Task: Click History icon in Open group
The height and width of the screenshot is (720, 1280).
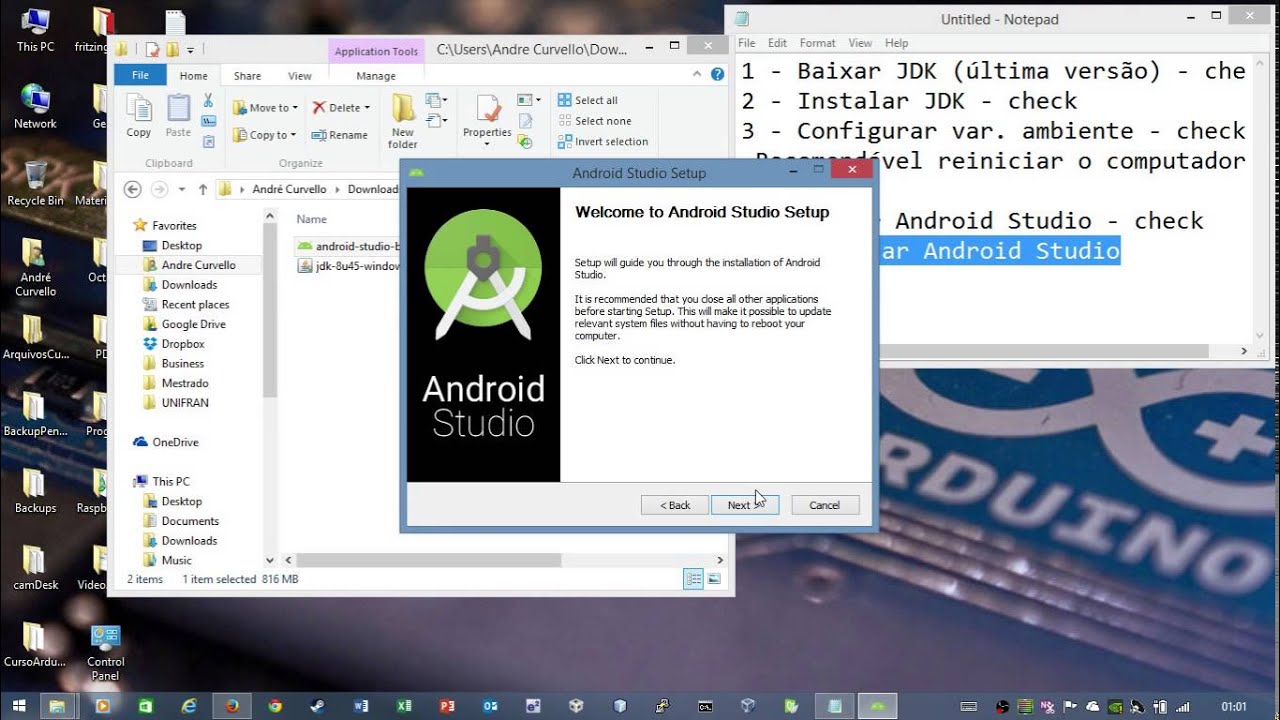Action: pyautogui.click(x=525, y=142)
